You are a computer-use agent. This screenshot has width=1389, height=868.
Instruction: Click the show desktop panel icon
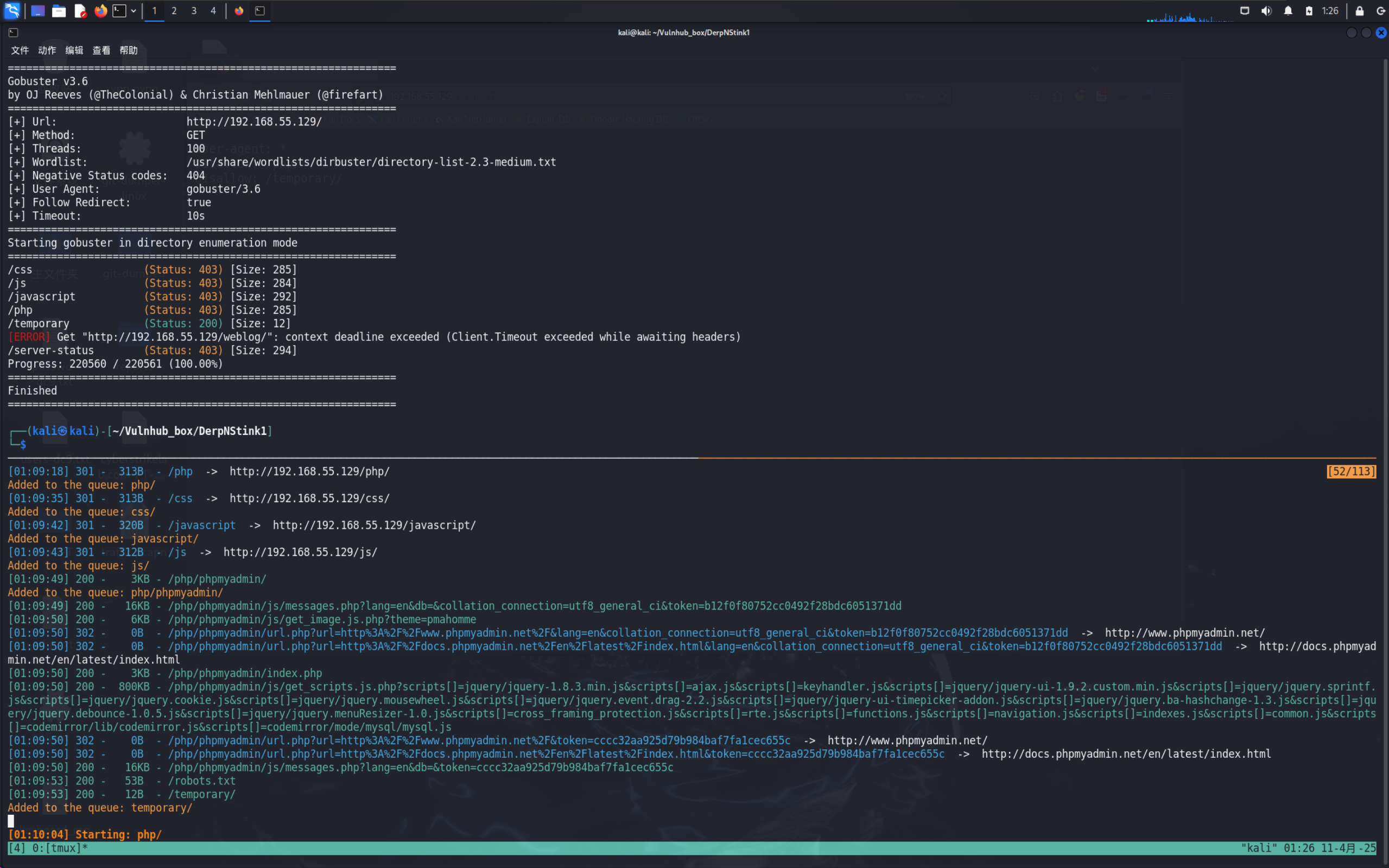[x=38, y=10]
